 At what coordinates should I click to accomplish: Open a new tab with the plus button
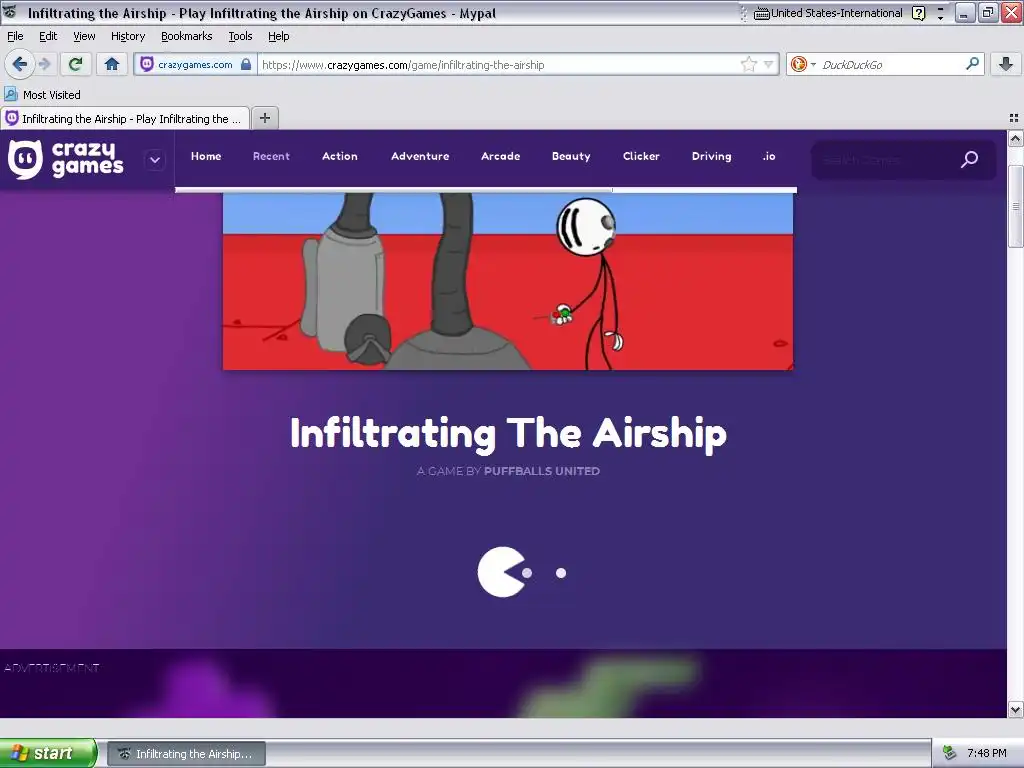point(264,118)
